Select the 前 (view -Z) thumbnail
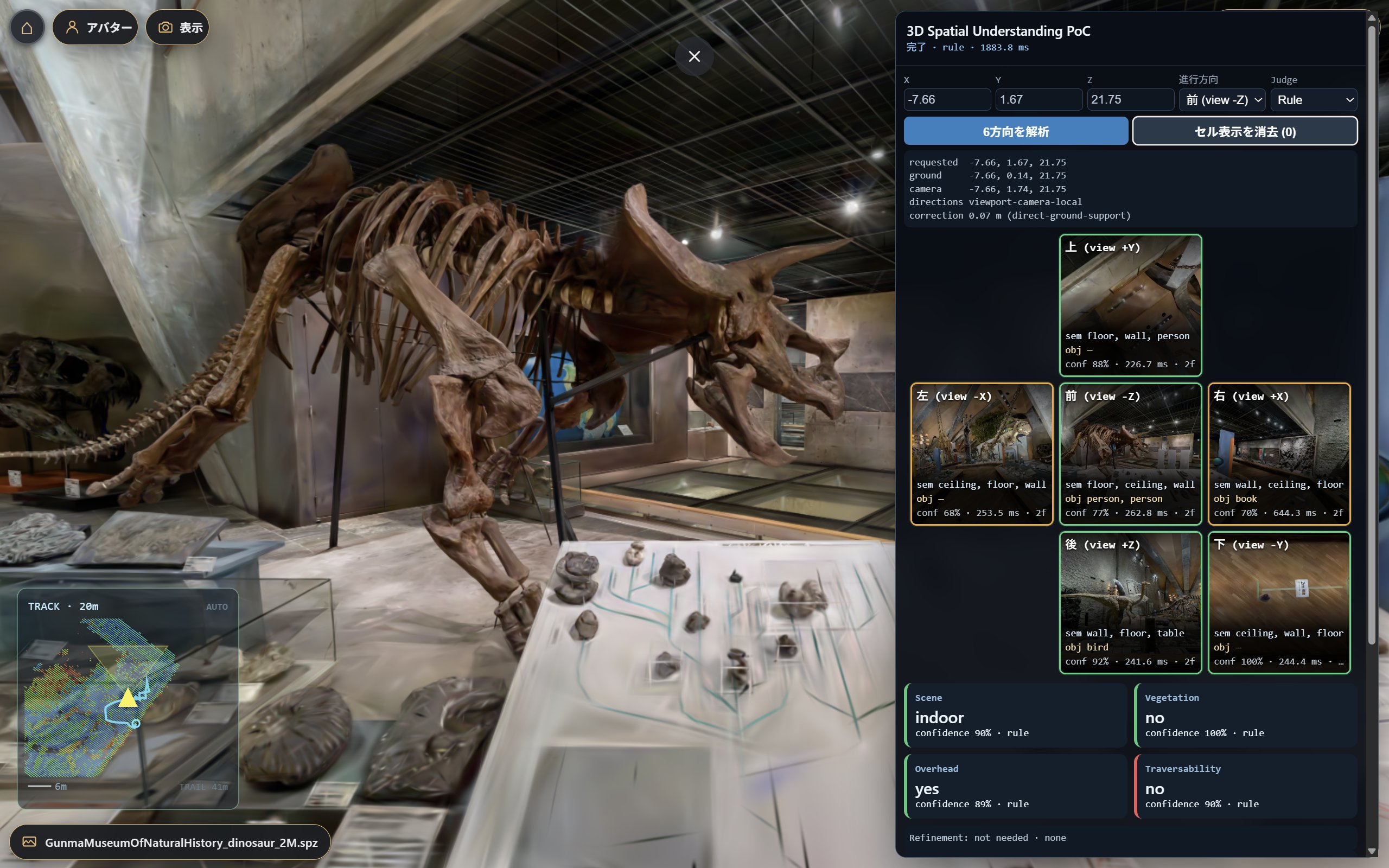1389x868 pixels. point(1130,454)
